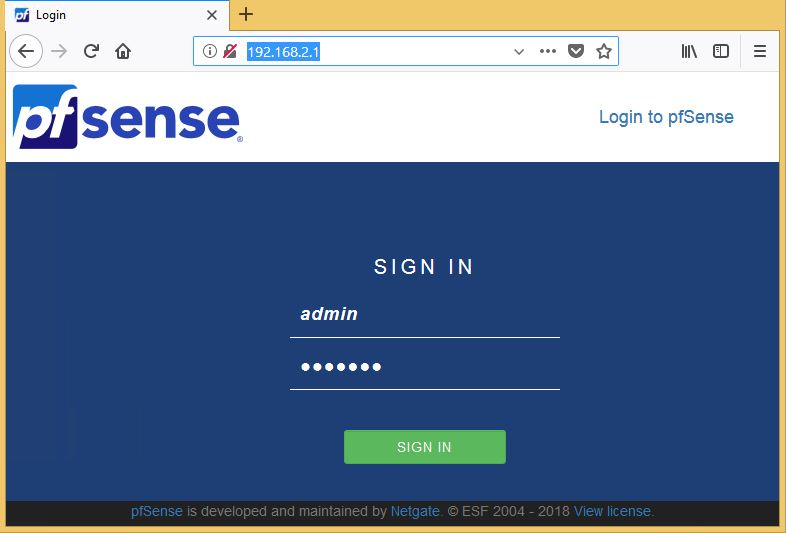
Task: Open the pfSense footer link
Action: [x=157, y=511]
